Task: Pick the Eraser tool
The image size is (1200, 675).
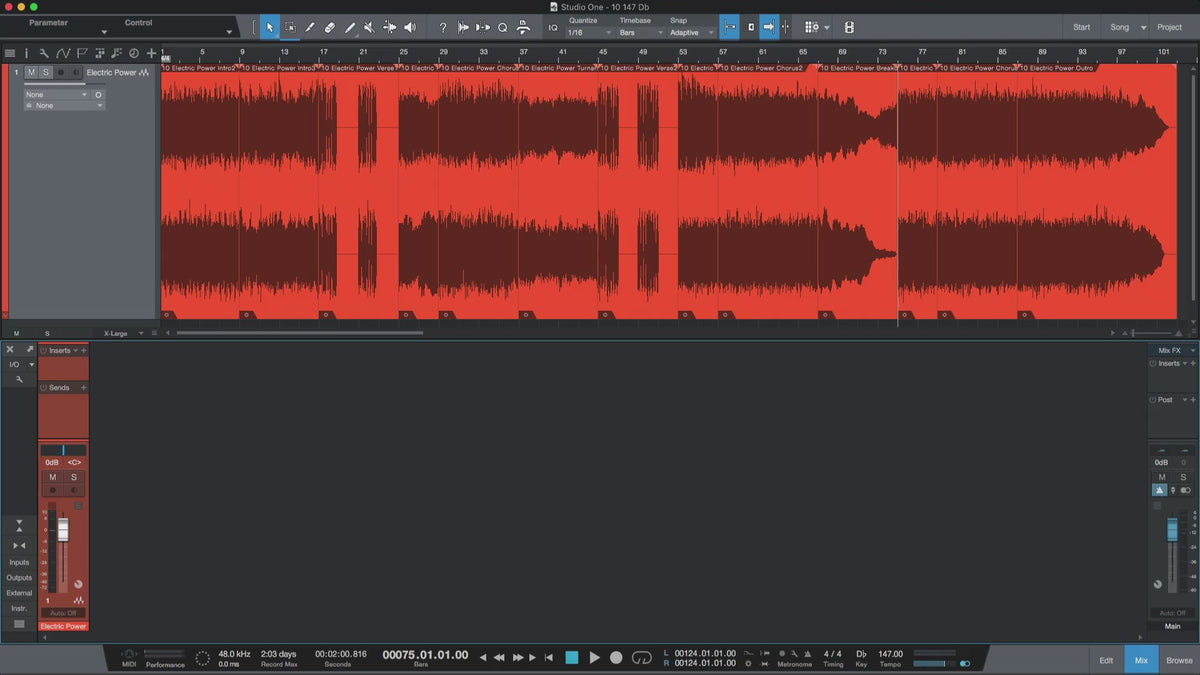Action: pos(330,27)
